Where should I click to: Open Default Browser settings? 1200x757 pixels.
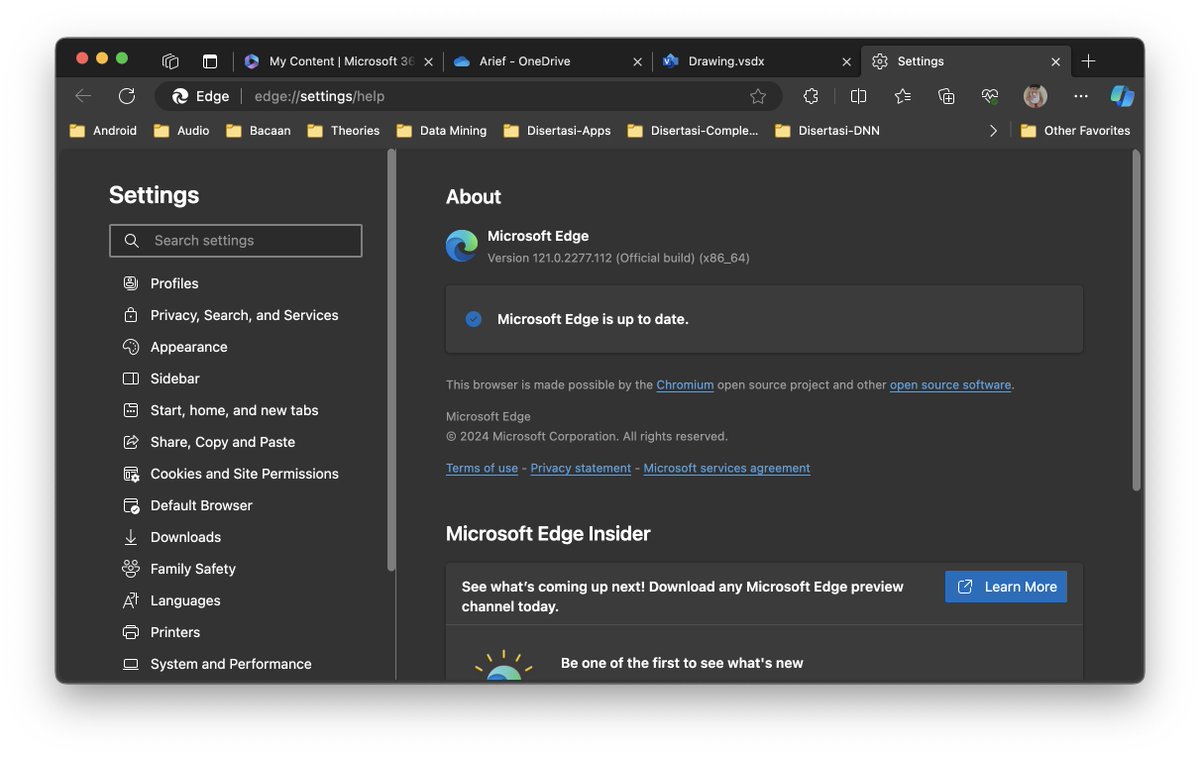187,505
